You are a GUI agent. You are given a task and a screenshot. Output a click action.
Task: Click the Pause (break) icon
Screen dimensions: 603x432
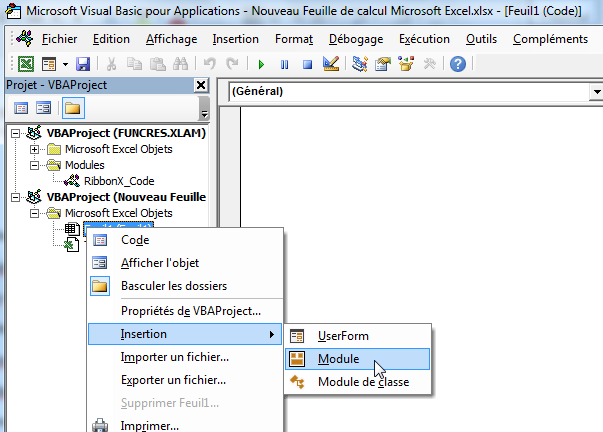tap(284, 64)
